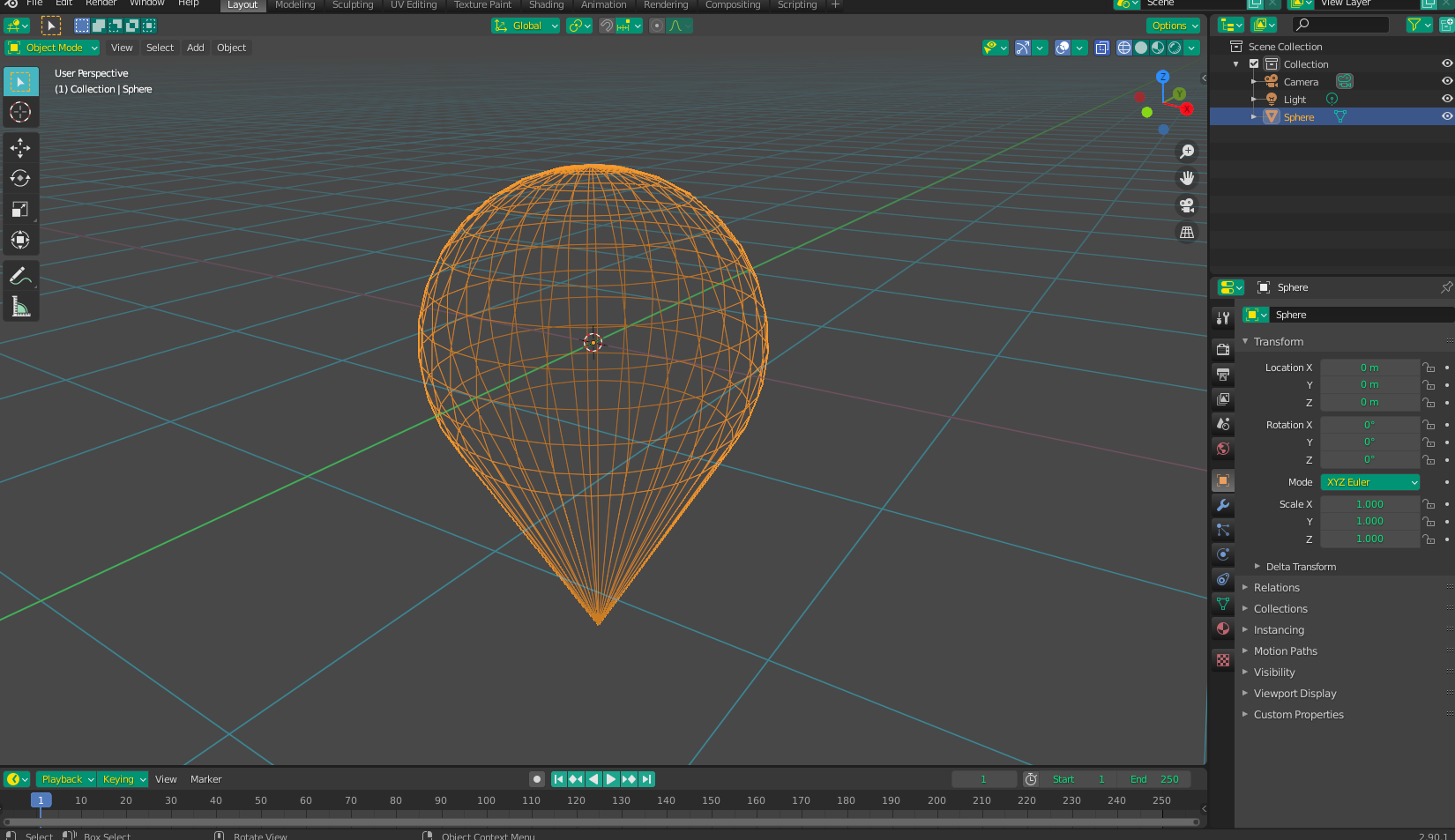The height and width of the screenshot is (840, 1455).
Task: Click the current frame number field
Action: (984, 779)
